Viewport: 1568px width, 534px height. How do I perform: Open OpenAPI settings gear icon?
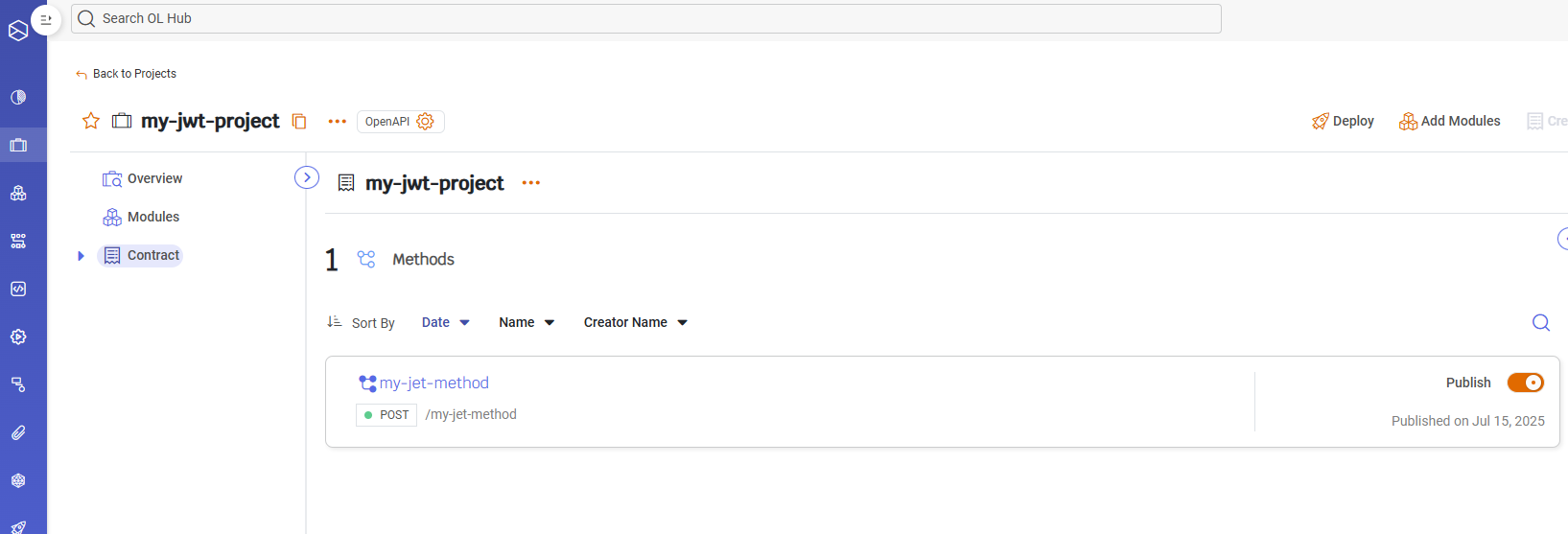point(426,121)
